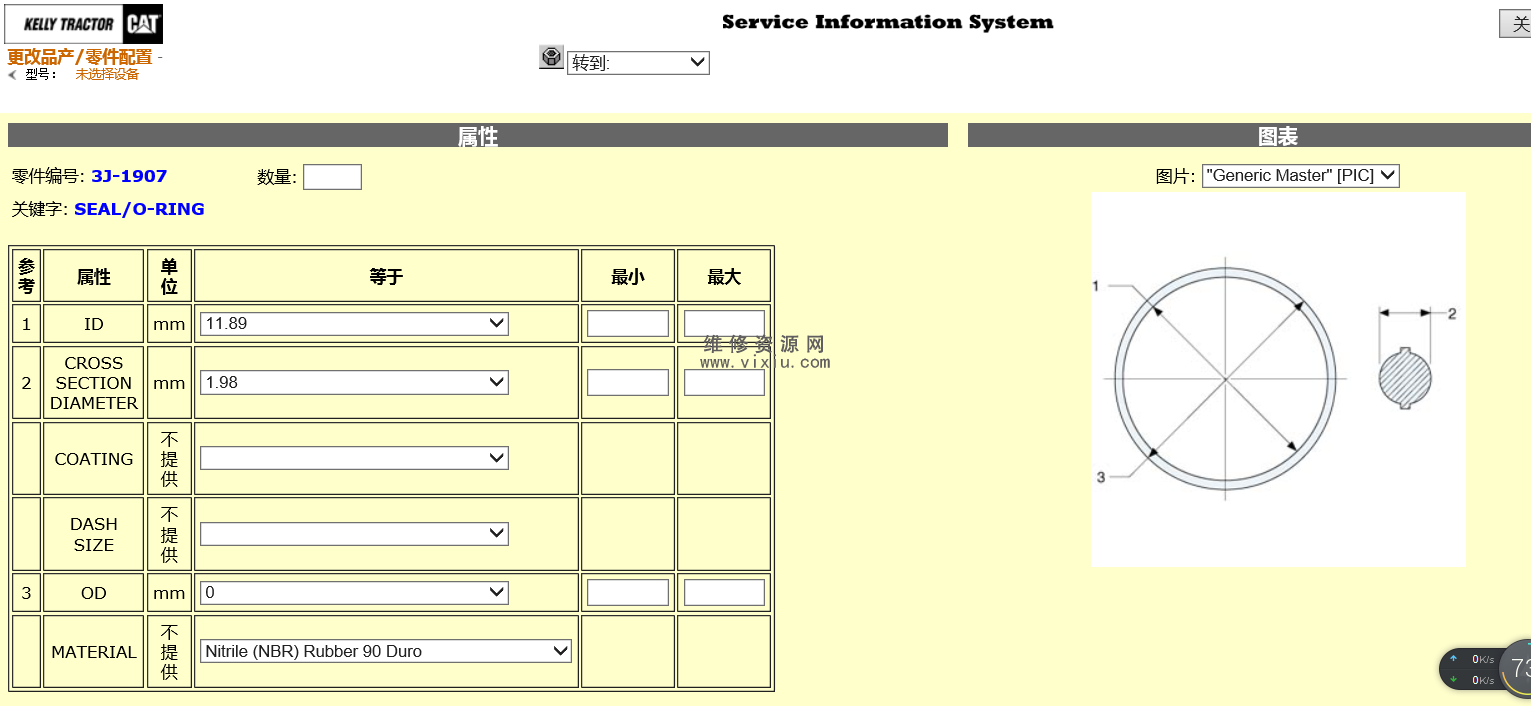Click the CROSS SECTION DIAMETER attribute cell
Viewport: 1531px width, 706px height.
[x=94, y=382]
